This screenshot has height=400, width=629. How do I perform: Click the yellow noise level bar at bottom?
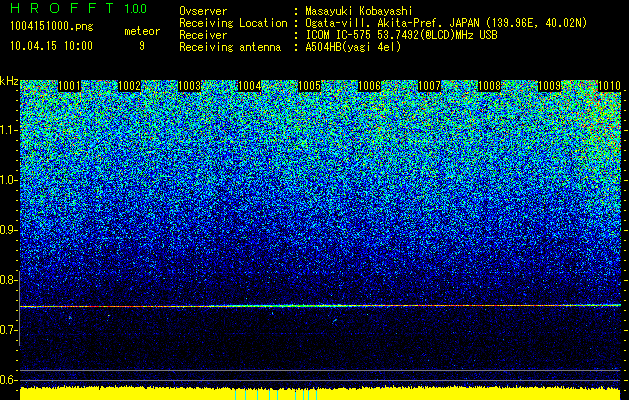coord(320,394)
